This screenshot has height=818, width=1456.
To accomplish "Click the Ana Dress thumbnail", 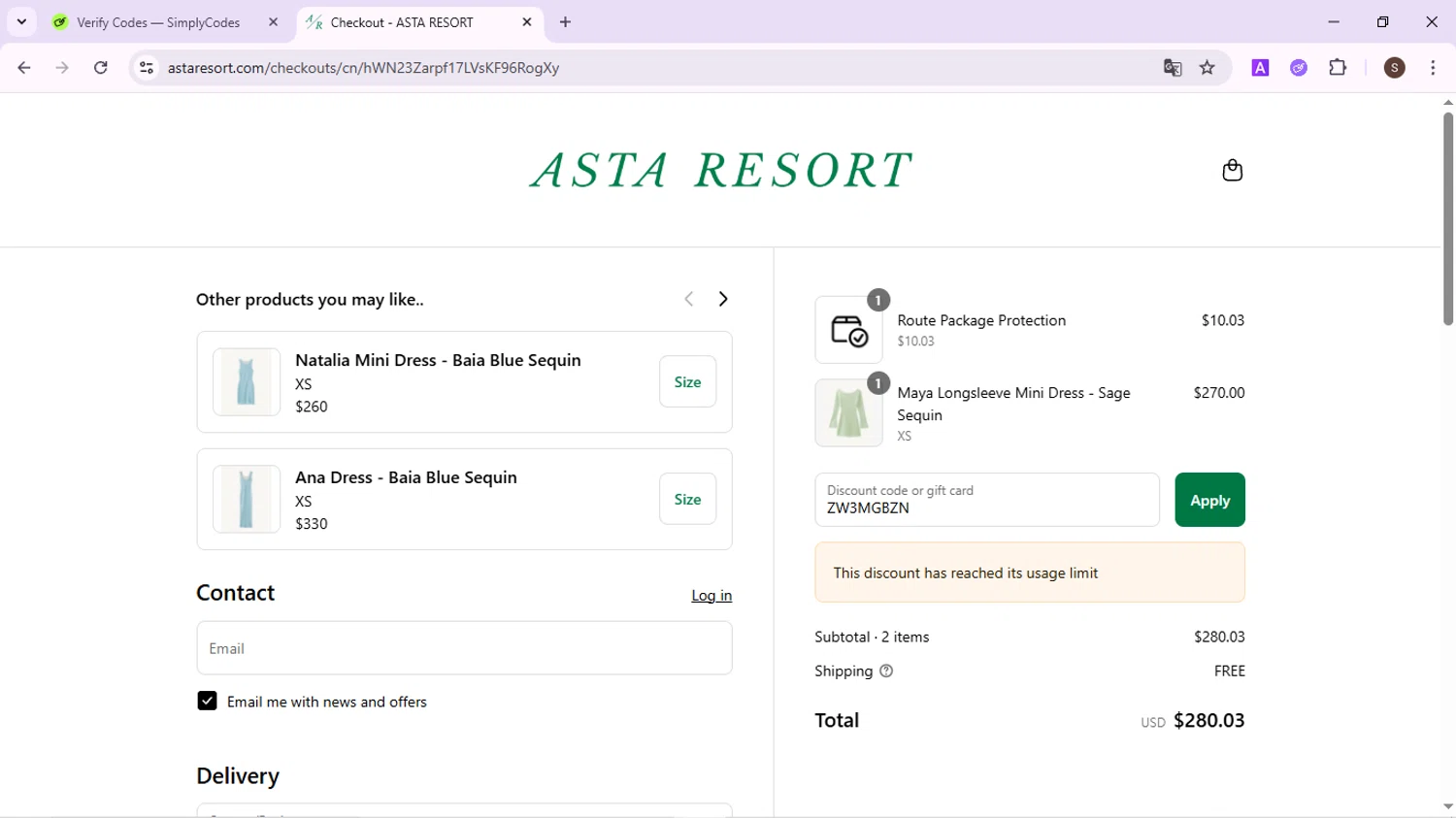I will (x=247, y=499).
